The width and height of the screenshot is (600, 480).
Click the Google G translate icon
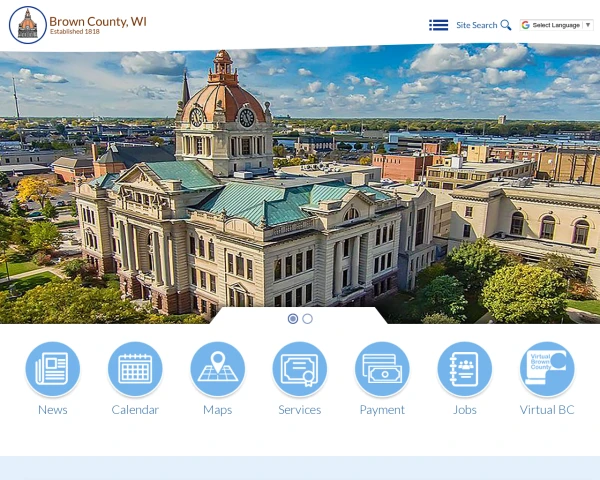[x=526, y=25]
